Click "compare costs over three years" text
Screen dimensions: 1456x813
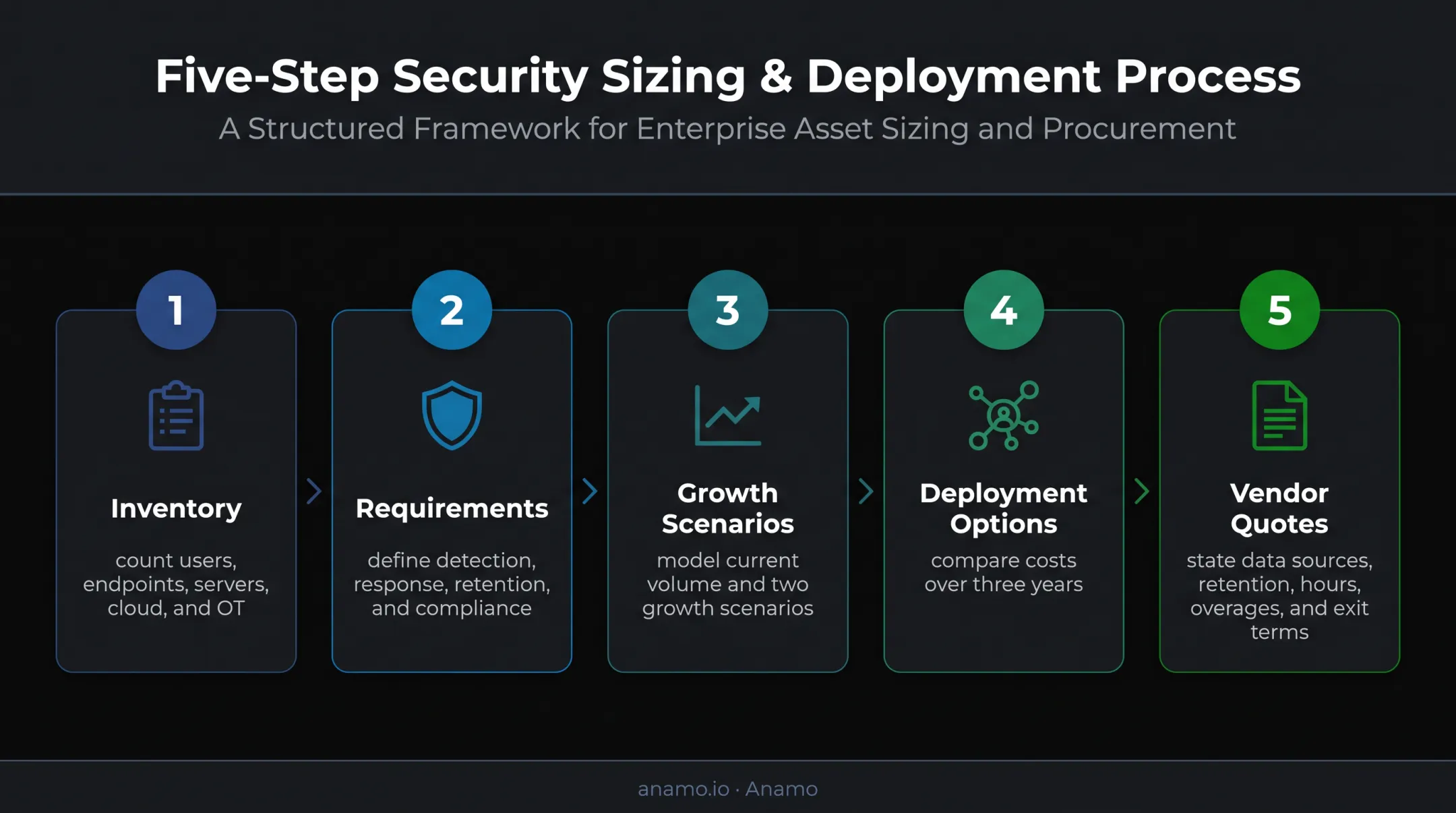(1004, 572)
